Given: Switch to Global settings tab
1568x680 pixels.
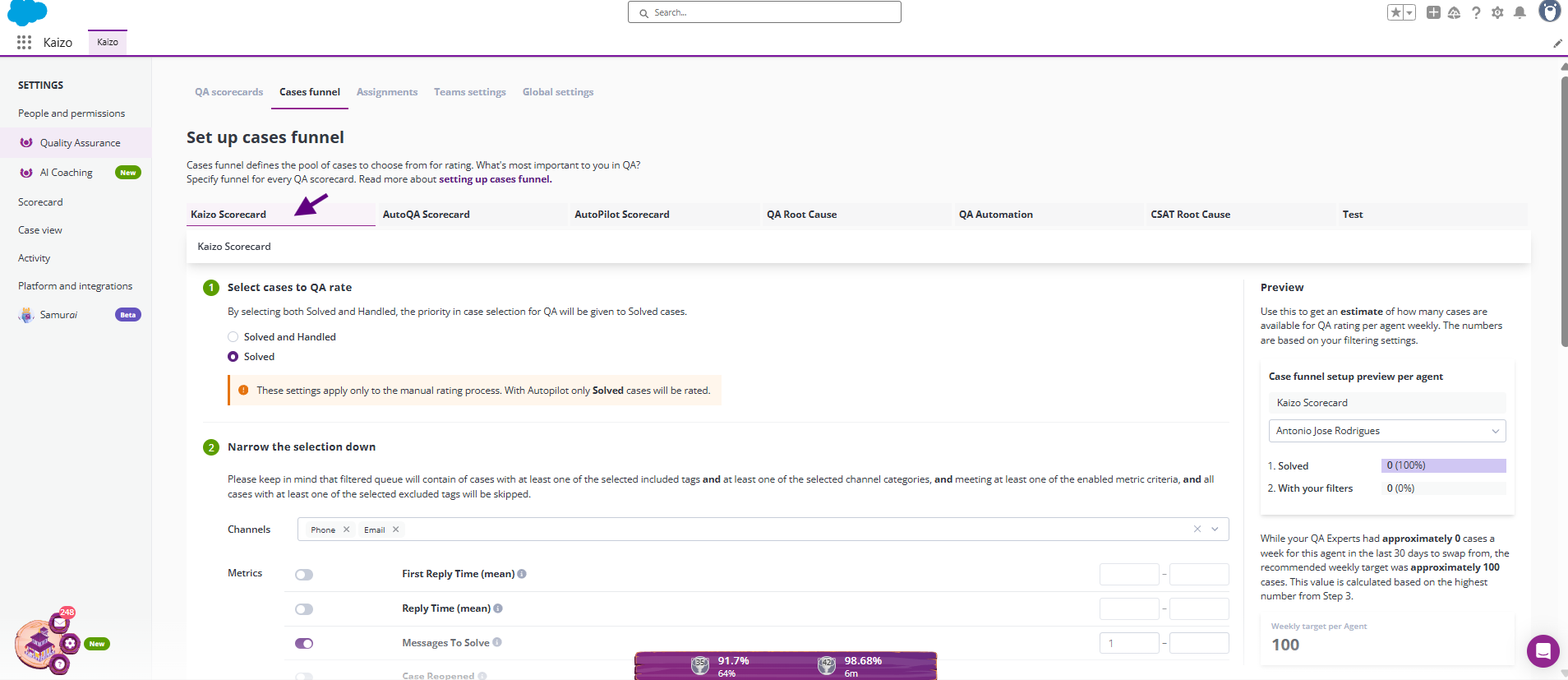Looking at the screenshot, I should (558, 92).
